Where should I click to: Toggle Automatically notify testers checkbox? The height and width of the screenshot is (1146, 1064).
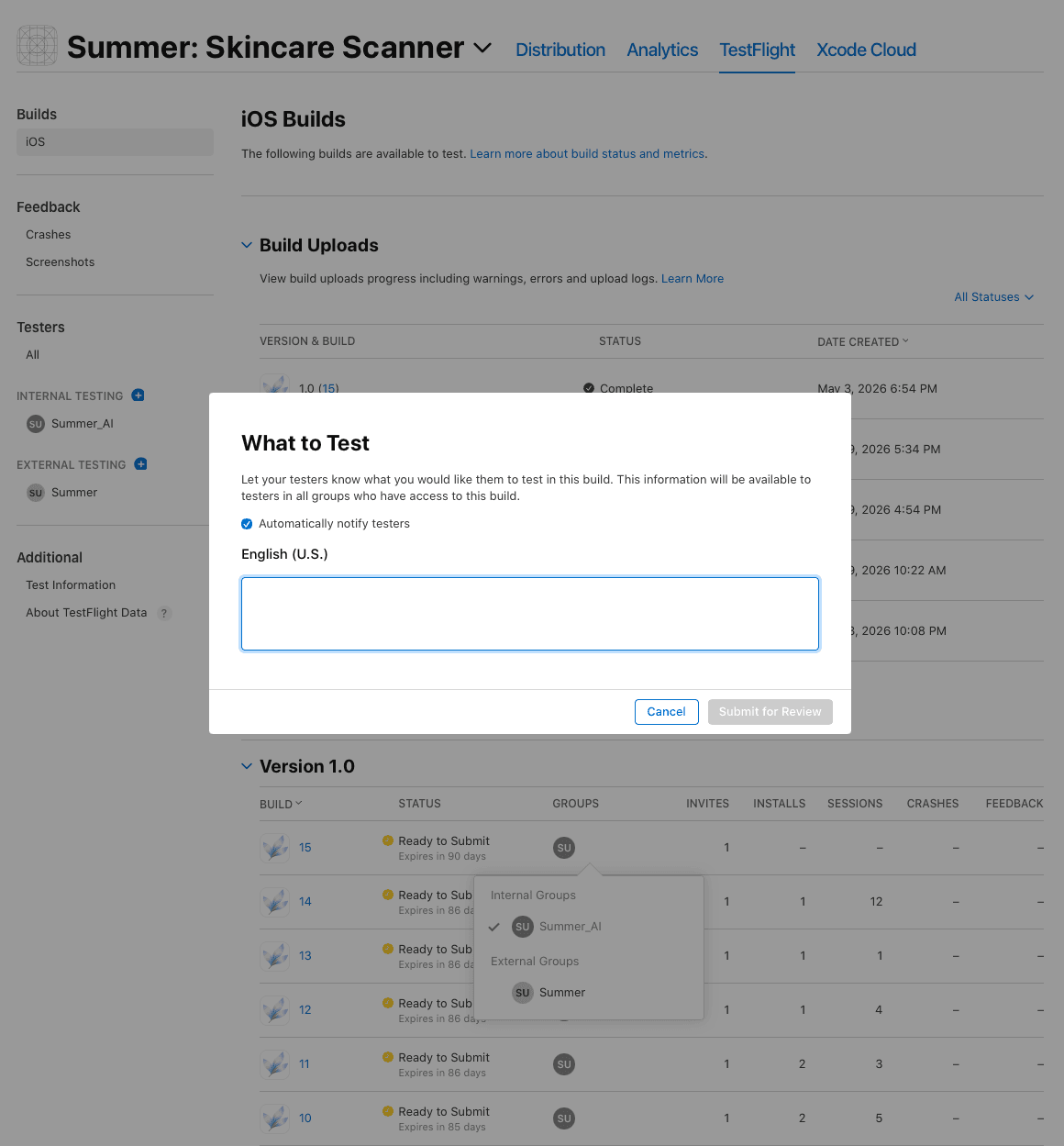point(247,524)
